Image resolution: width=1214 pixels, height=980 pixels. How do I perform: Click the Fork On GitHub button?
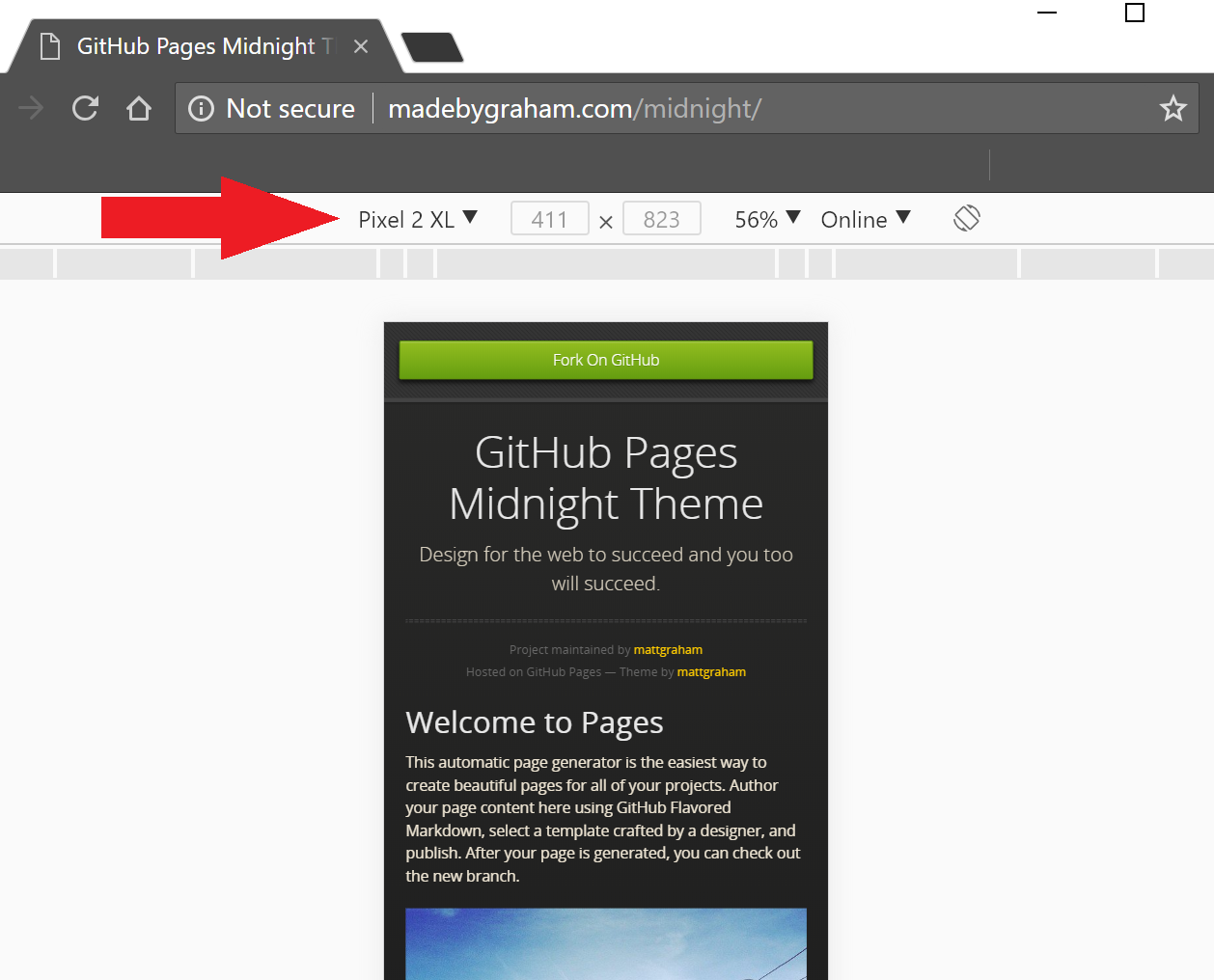(606, 360)
